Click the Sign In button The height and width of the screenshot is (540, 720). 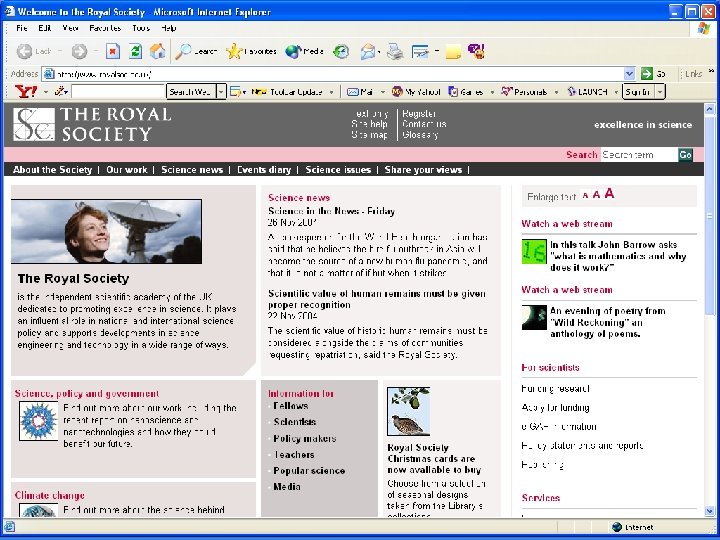[x=638, y=92]
